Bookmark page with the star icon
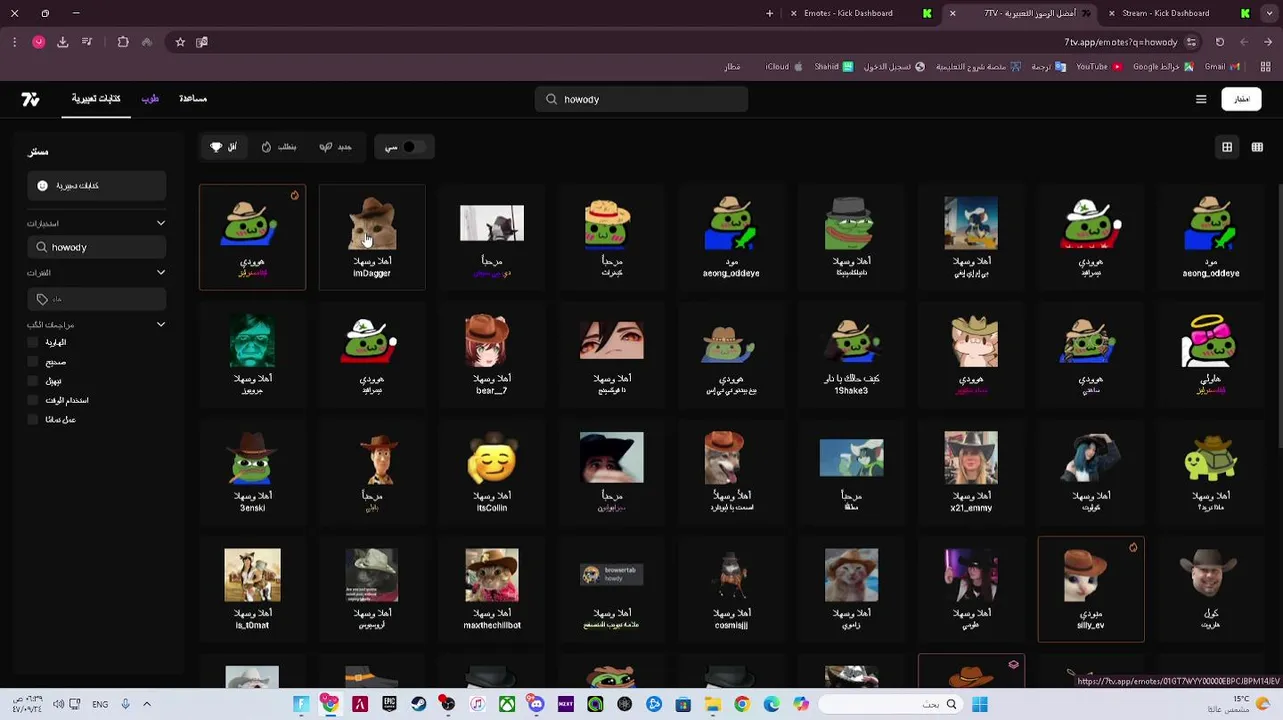Image resolution: width=1283 pixels, height=720 pixels. (x=180, y=42)
